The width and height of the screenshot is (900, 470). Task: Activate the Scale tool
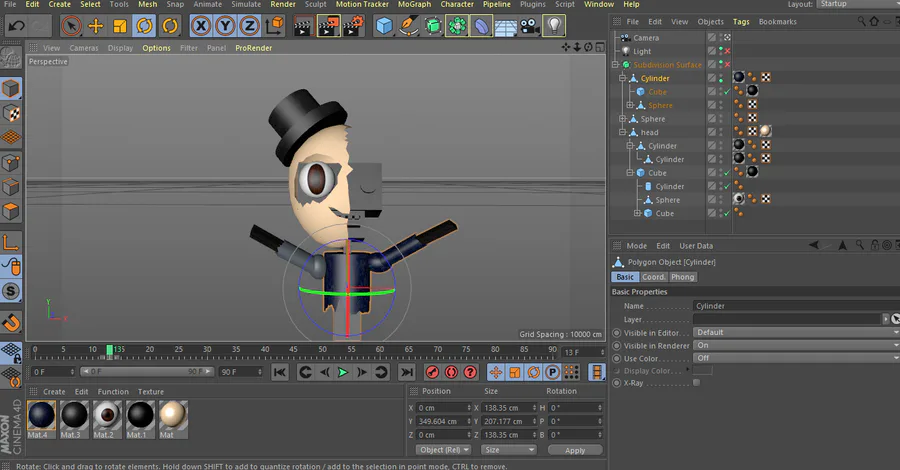[x=120, y=26]
